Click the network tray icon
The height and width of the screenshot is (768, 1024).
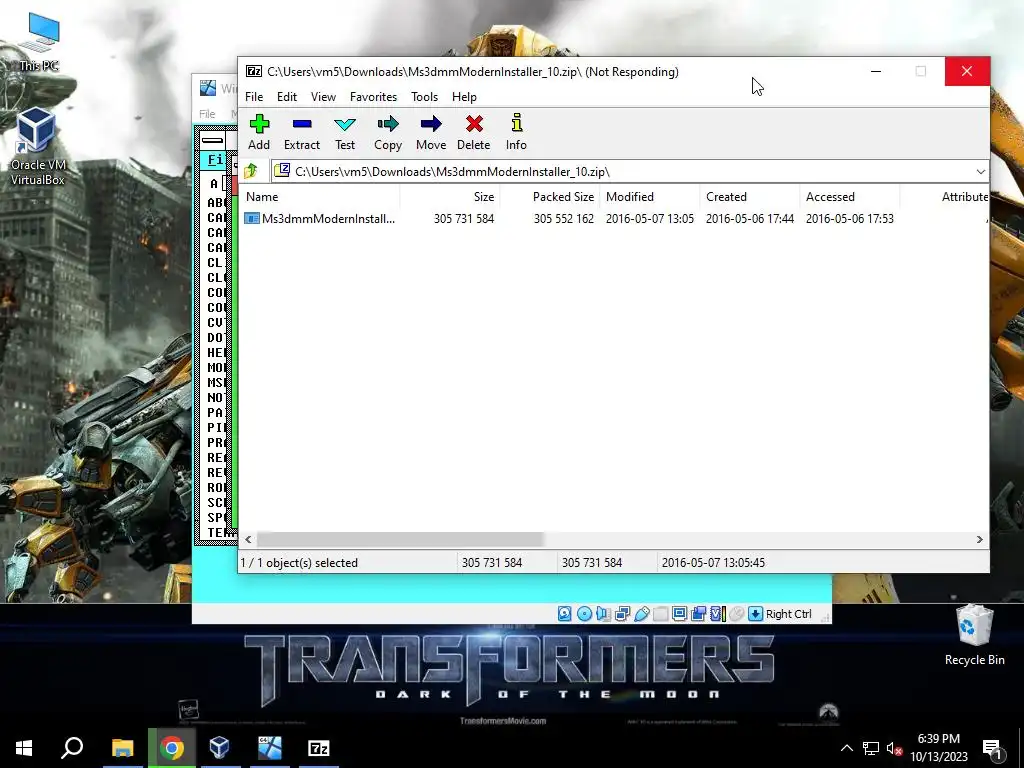pos(871,749)
